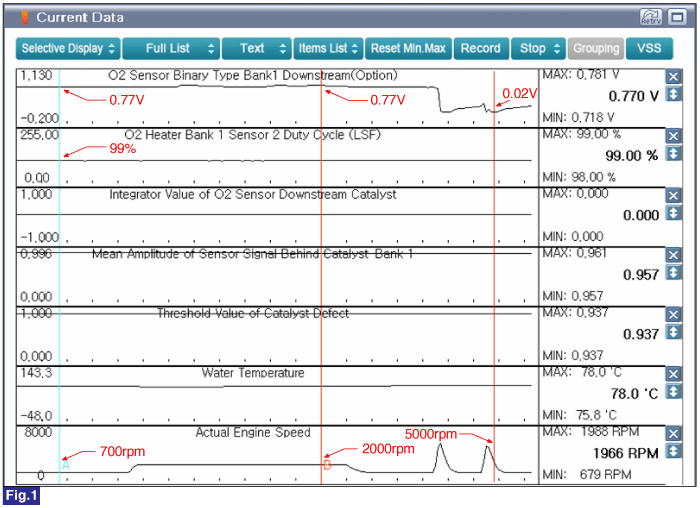The width and height of the screenshot is (700, 508).
Task: Move the O2 Sensor Binary Type graph arrows
Action: click(x=673, y=94)
